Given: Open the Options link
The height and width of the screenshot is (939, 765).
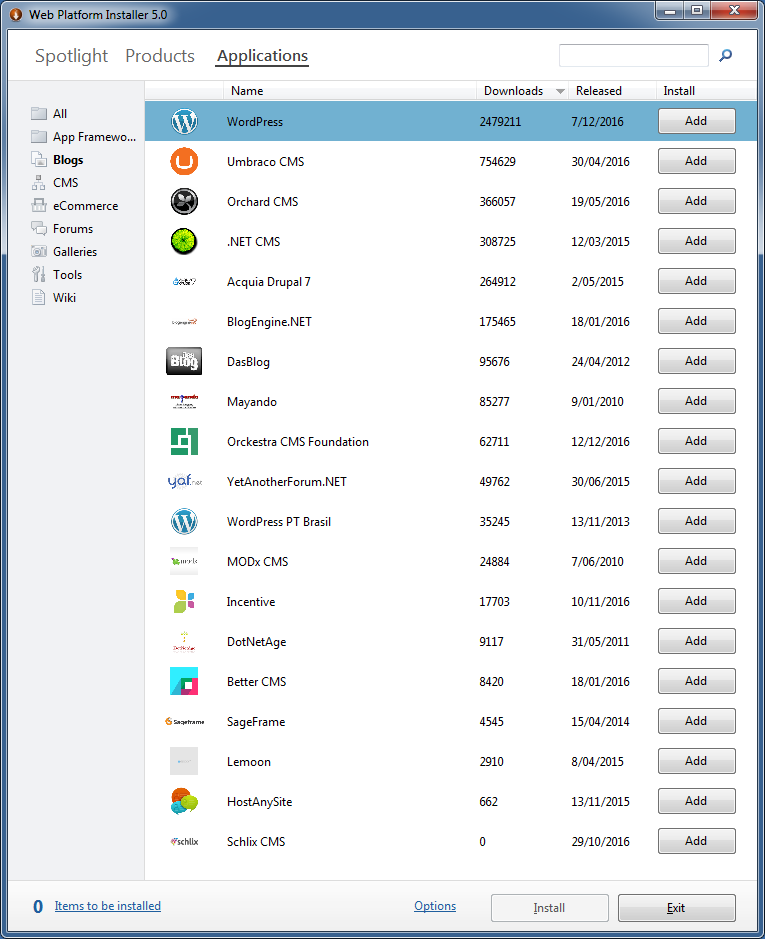Looking at the screenshot, I should [435, 906].
